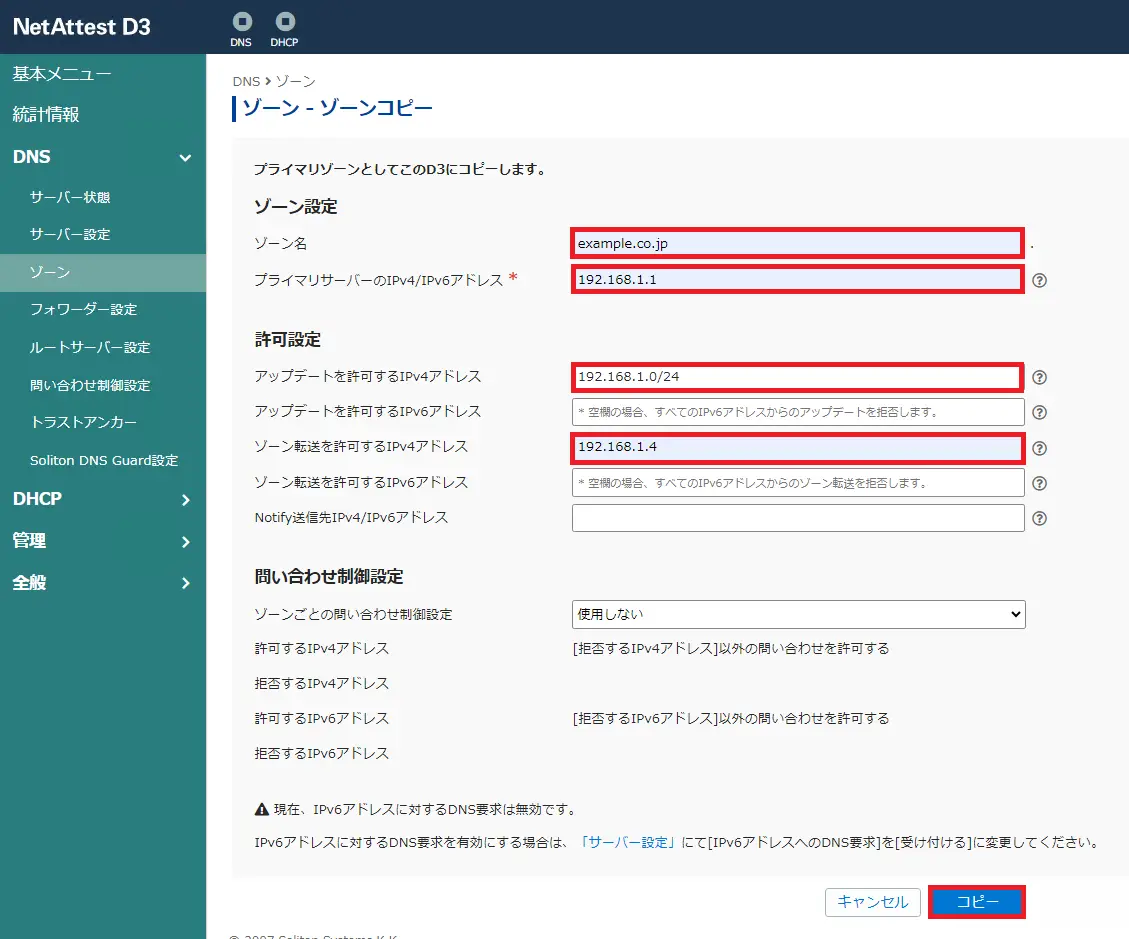The height and width of the screenshot is (939, 1129).
Task: Click the DNS breadcrumb link
Action: (x=246, y=81)
